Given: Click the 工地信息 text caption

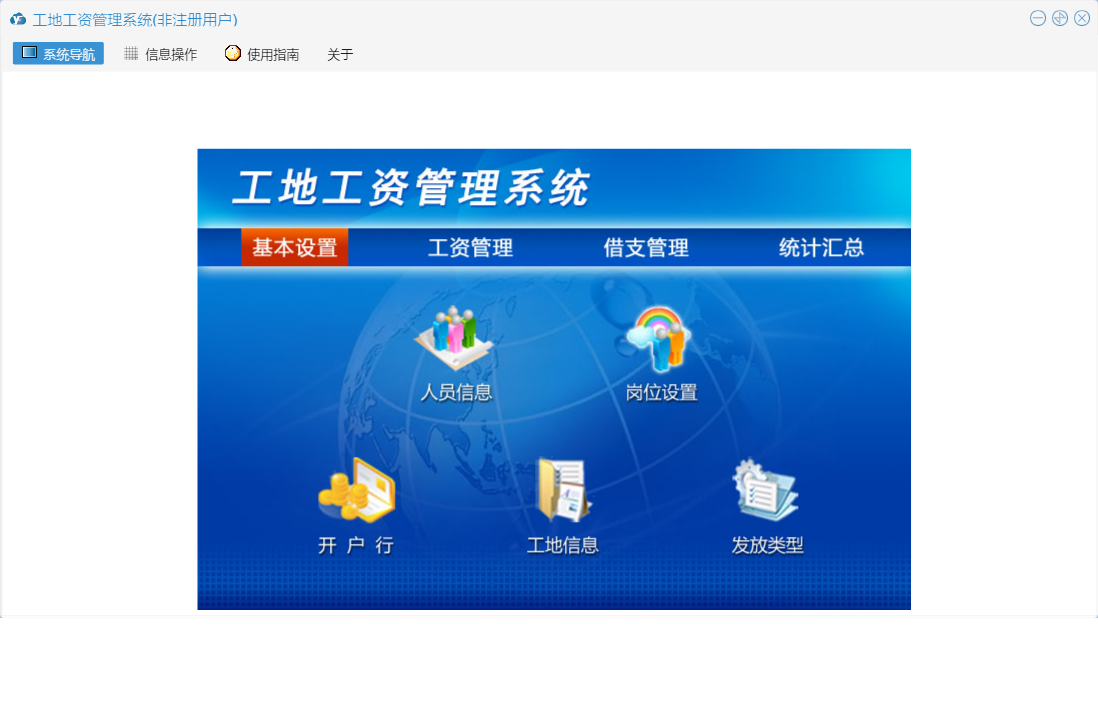Looking at the screenshot, I should click(563, 545).
